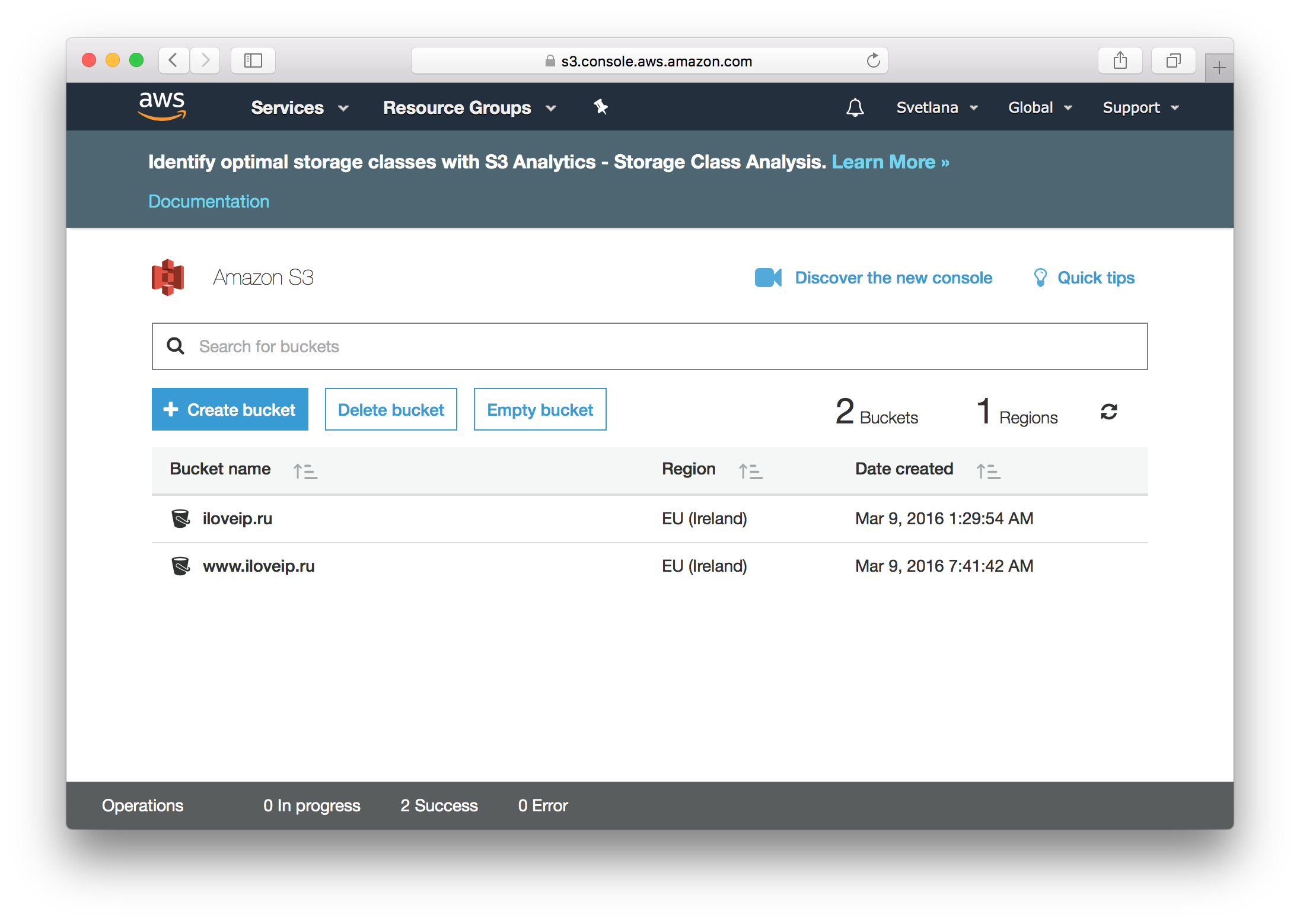Screen dimensions: 1300x924
Task: Click the date Mar 9, 2016 7:41:42 AM
Action: pos(944,565)
